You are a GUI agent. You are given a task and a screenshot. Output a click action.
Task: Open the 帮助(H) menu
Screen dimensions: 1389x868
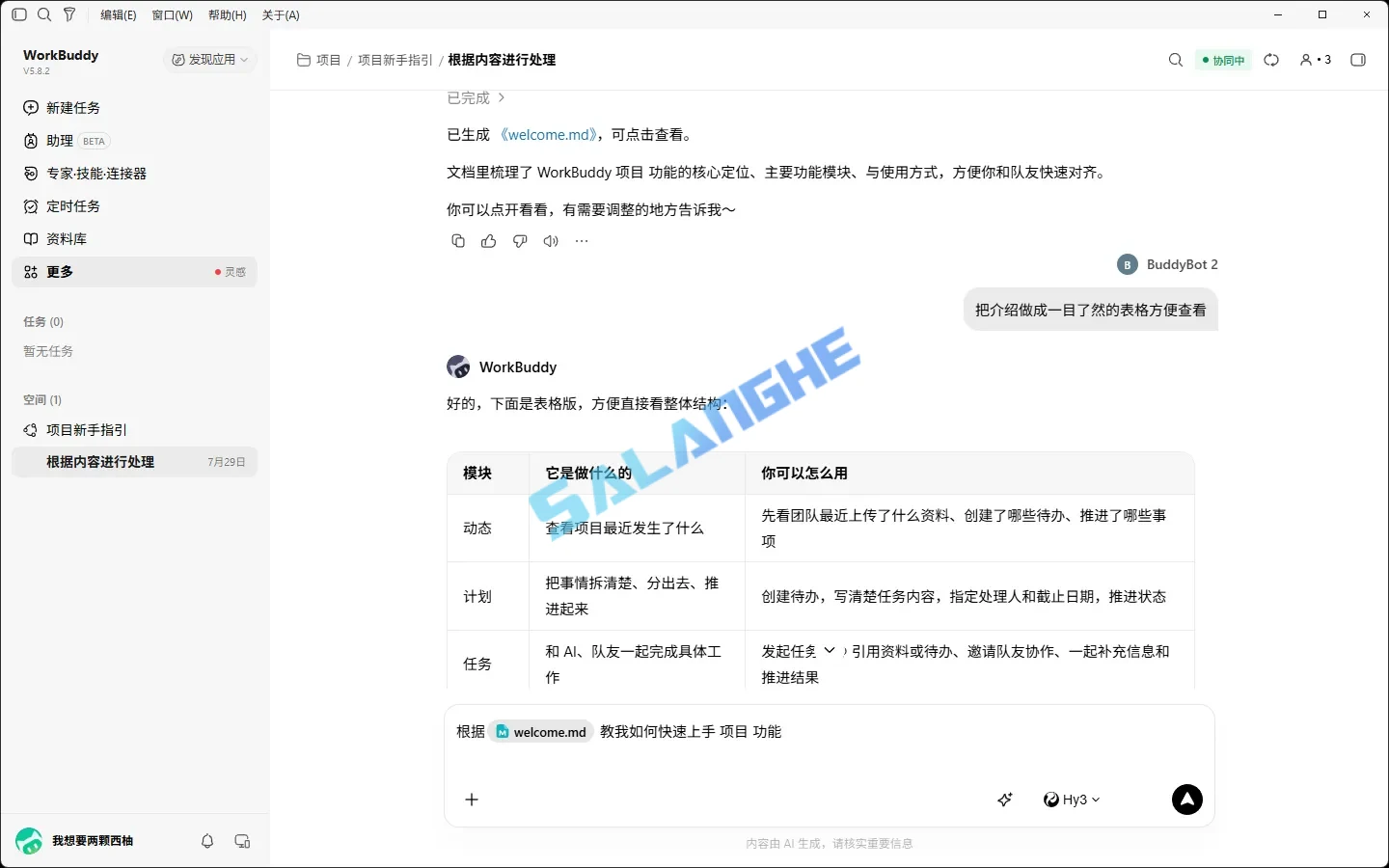[228, 14]
